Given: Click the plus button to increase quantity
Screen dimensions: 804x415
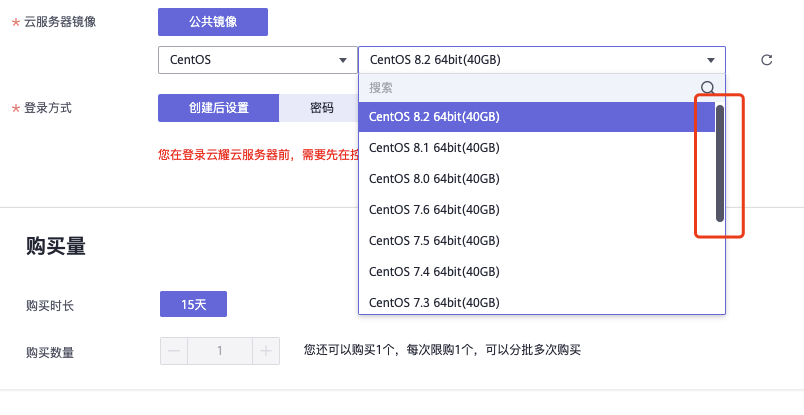Looking at the screenshot, I should point(266,351).
